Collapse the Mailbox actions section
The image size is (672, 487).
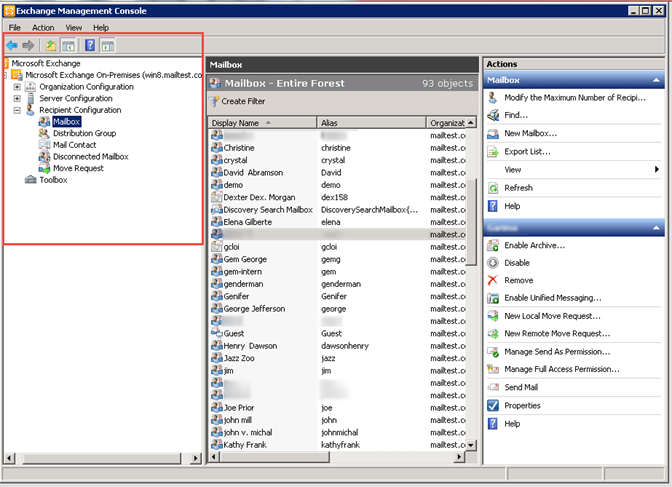click(656, 80)
